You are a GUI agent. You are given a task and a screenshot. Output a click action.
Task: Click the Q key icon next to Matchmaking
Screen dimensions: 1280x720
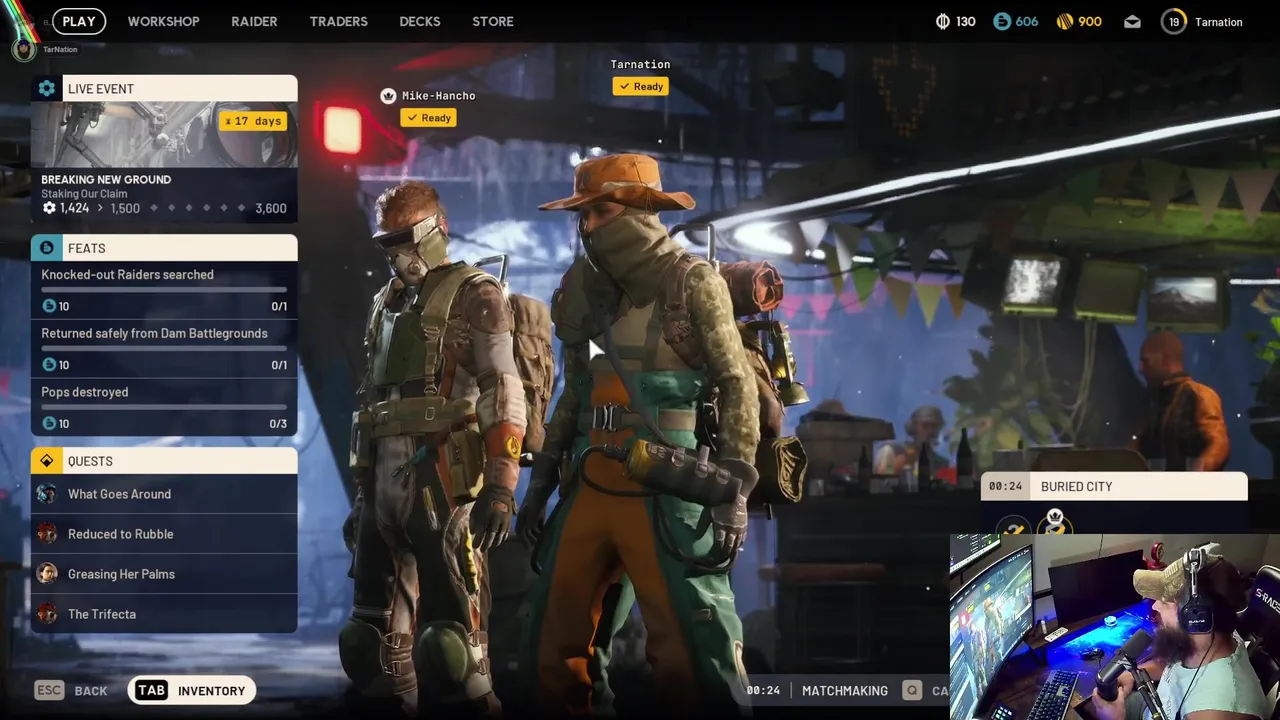911,690
